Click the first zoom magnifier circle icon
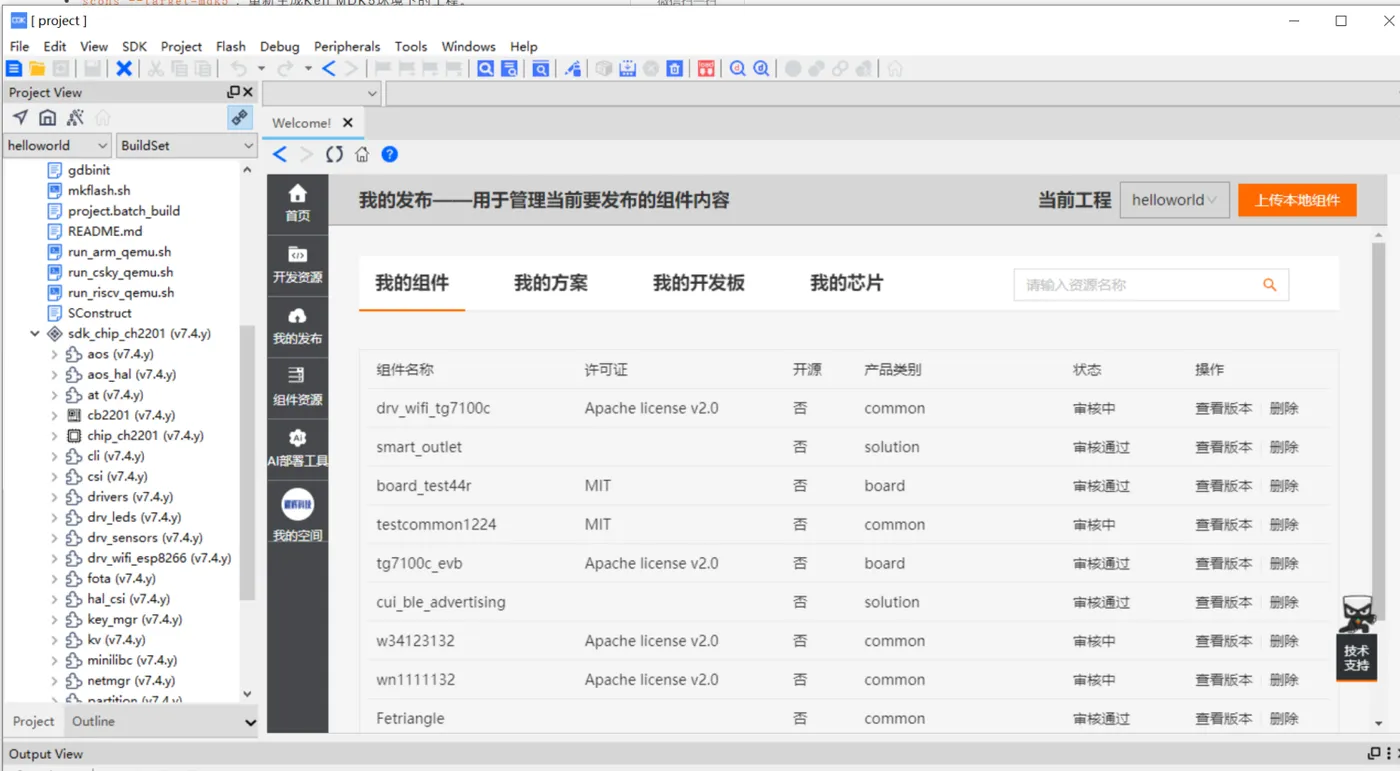The height and width of the screenshot is (771, 1400). tap(737, 69)
